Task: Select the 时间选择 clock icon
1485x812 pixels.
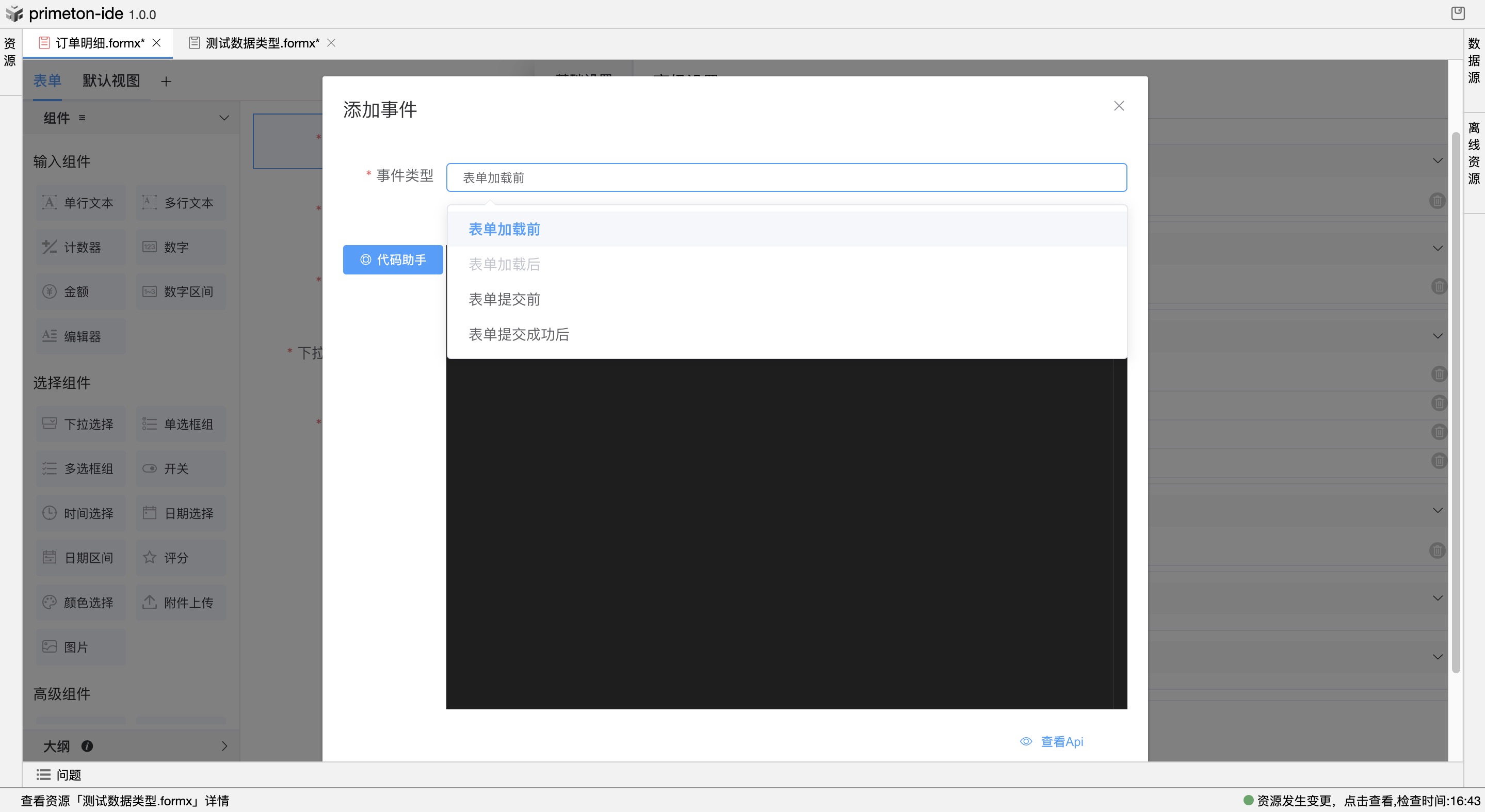Action: click(50, 513)
